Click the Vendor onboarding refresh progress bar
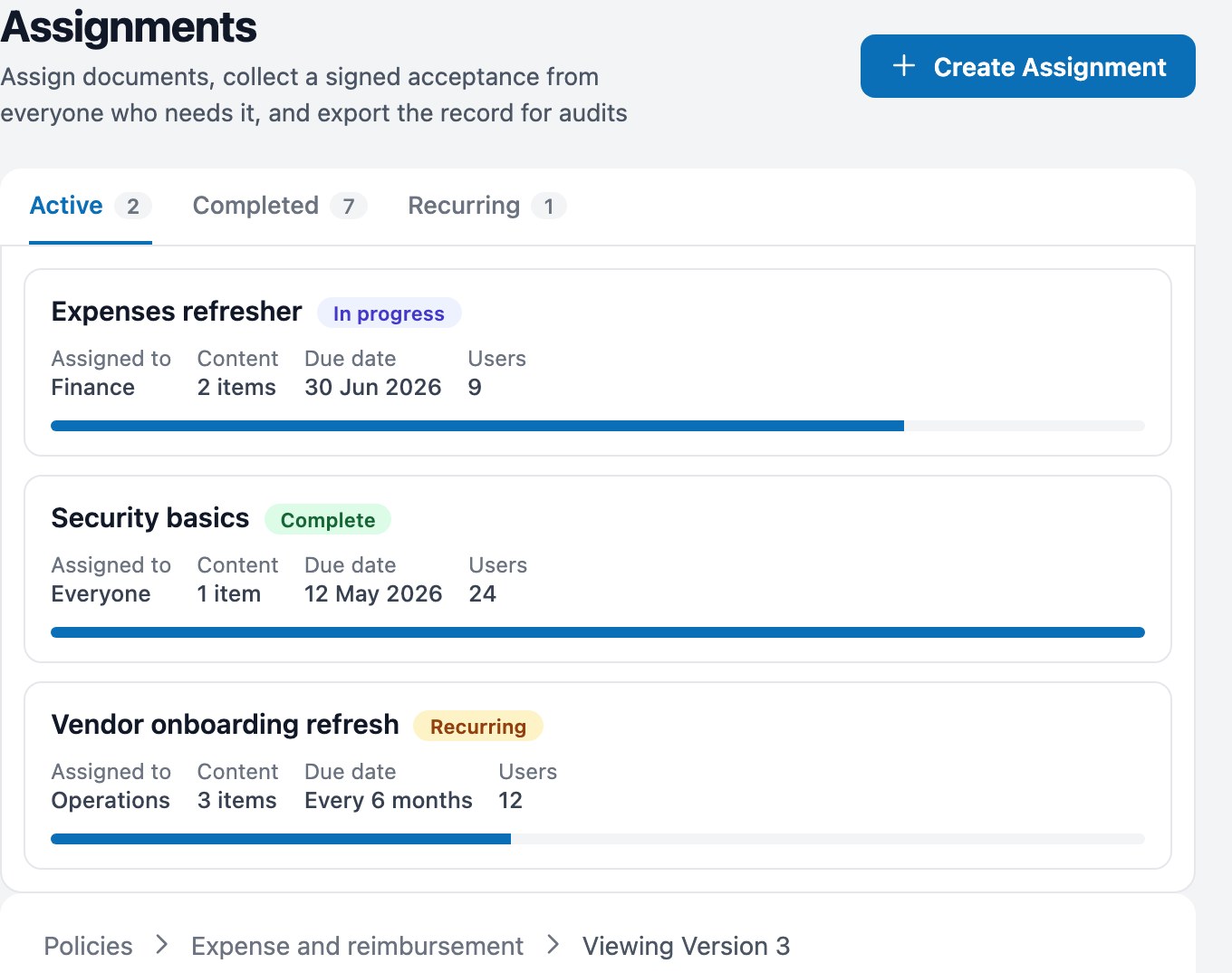 [x=598, y=839]
